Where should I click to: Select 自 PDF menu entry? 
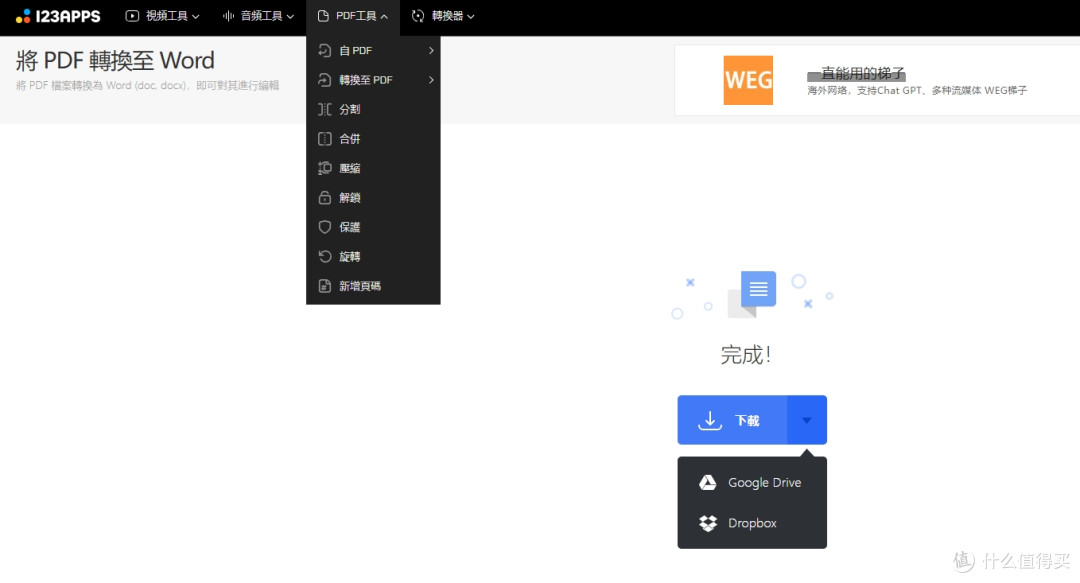(373, 50)
